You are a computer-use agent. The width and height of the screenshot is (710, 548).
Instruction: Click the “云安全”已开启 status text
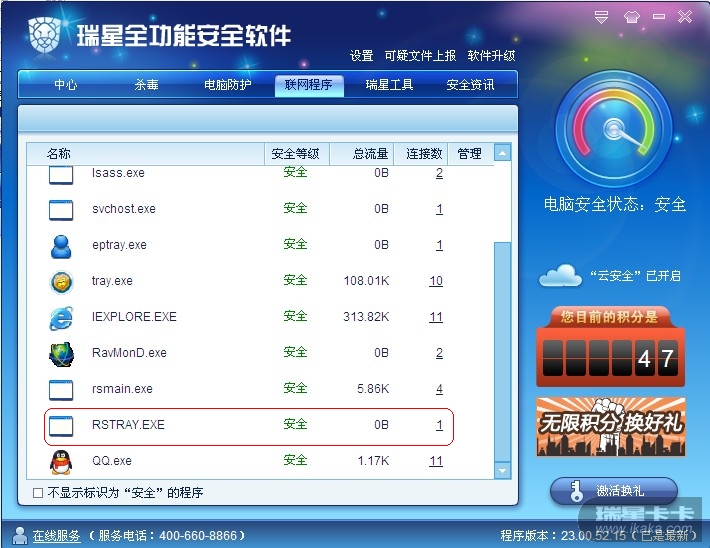click(635, 276)
